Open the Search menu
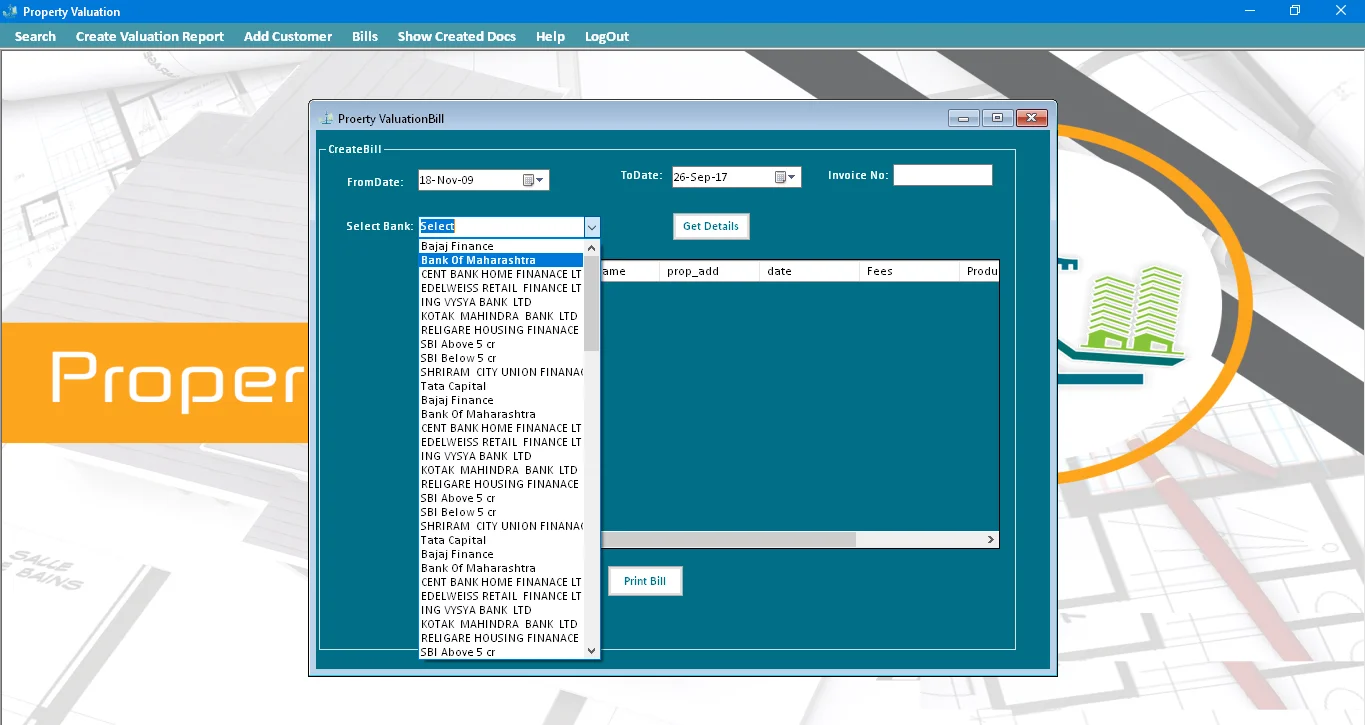This screenshot has height=725, width=1365. pyautogui.click(x=35, y=36)
